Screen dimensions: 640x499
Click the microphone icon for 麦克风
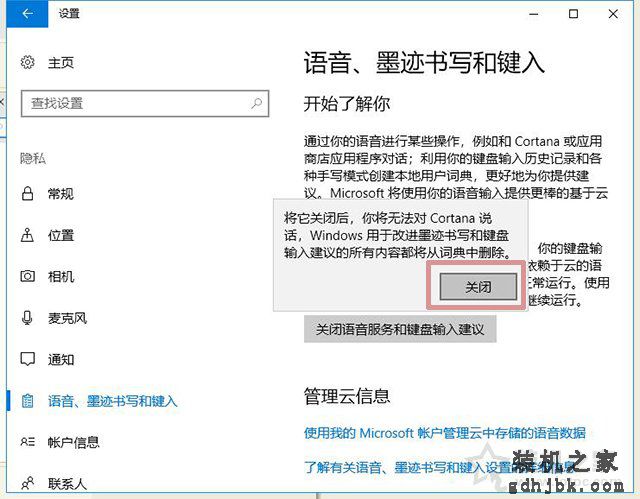click(x=27, y=318)
